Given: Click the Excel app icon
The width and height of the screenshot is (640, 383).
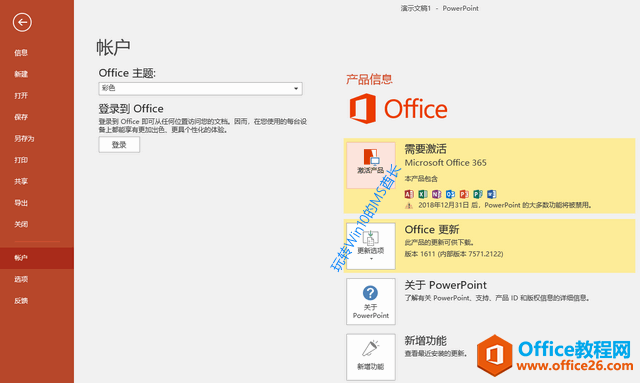Looking at the screenshot, I should [x=423, y=194].
